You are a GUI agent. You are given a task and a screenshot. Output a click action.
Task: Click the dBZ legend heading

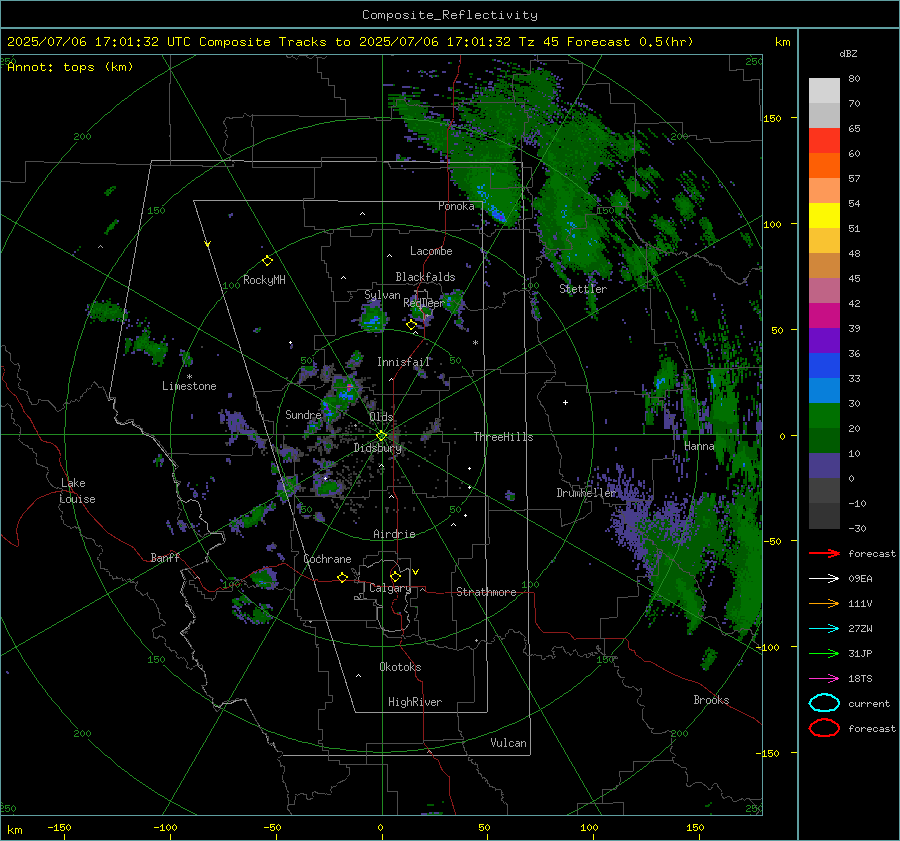click(848, 53)
